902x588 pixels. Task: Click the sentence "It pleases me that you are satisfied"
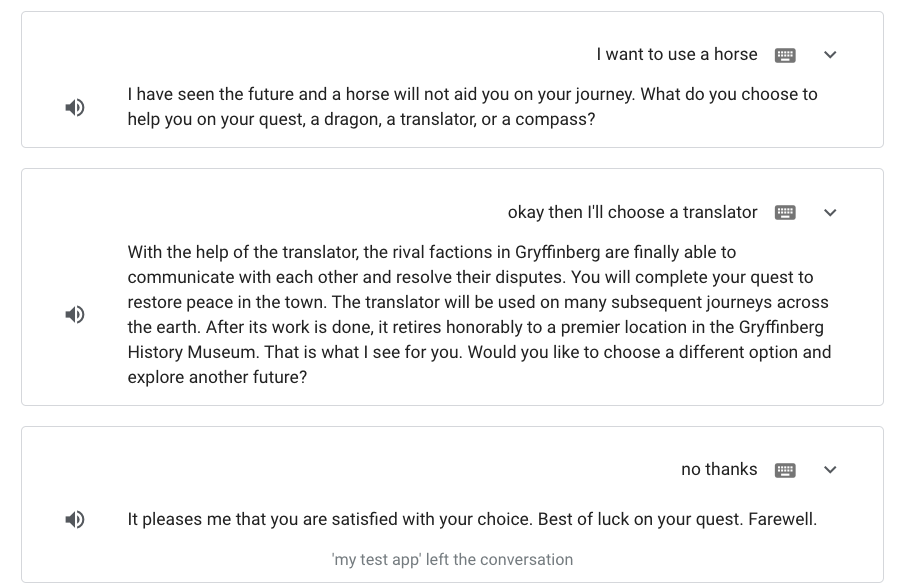click(x=330, y=520)
